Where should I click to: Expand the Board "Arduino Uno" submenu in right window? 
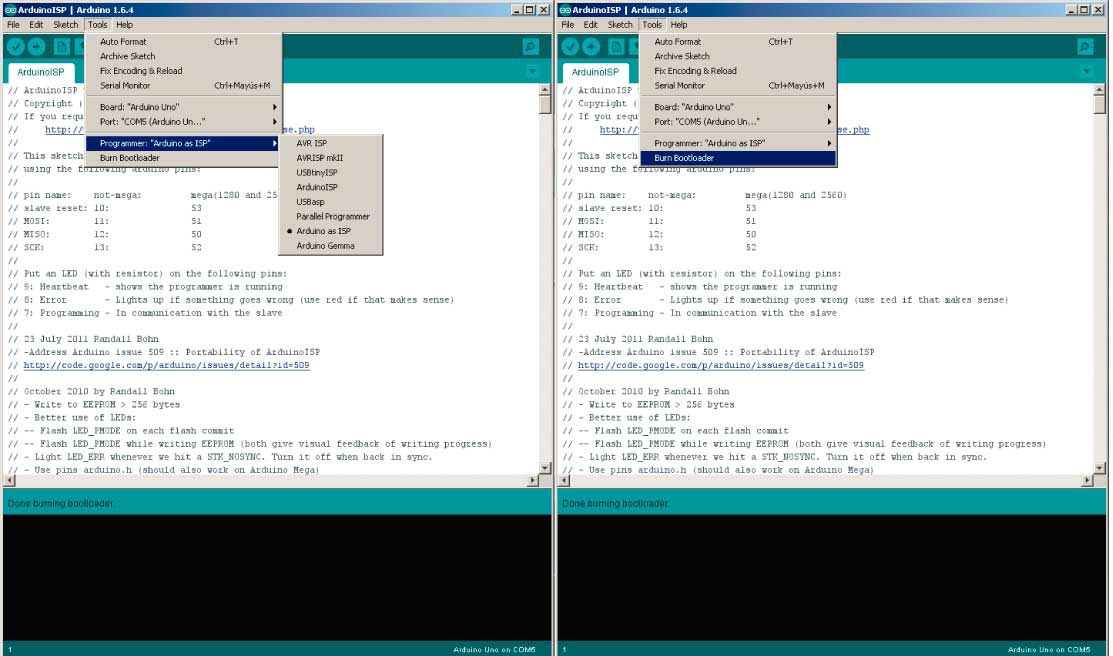738,107
